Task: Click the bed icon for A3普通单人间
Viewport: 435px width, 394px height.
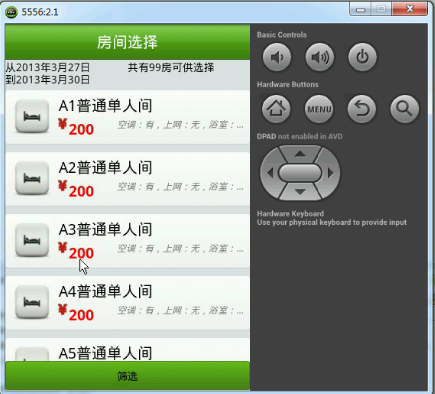Action: coord(32,240)
